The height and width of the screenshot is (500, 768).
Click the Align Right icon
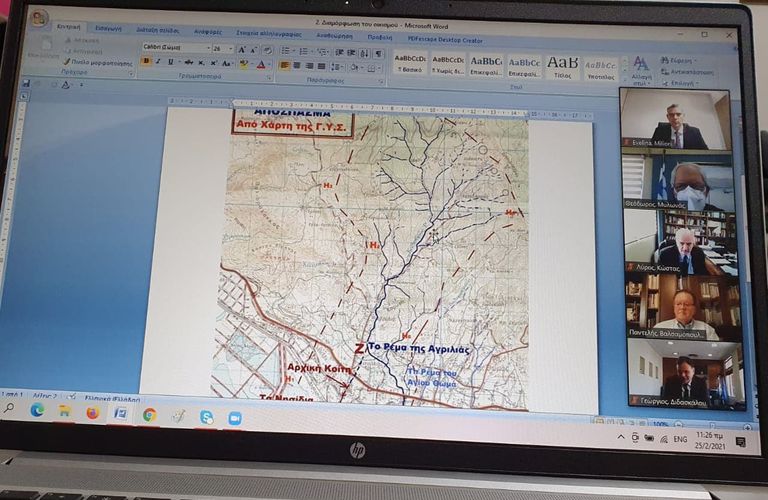[x=309, y=66]
